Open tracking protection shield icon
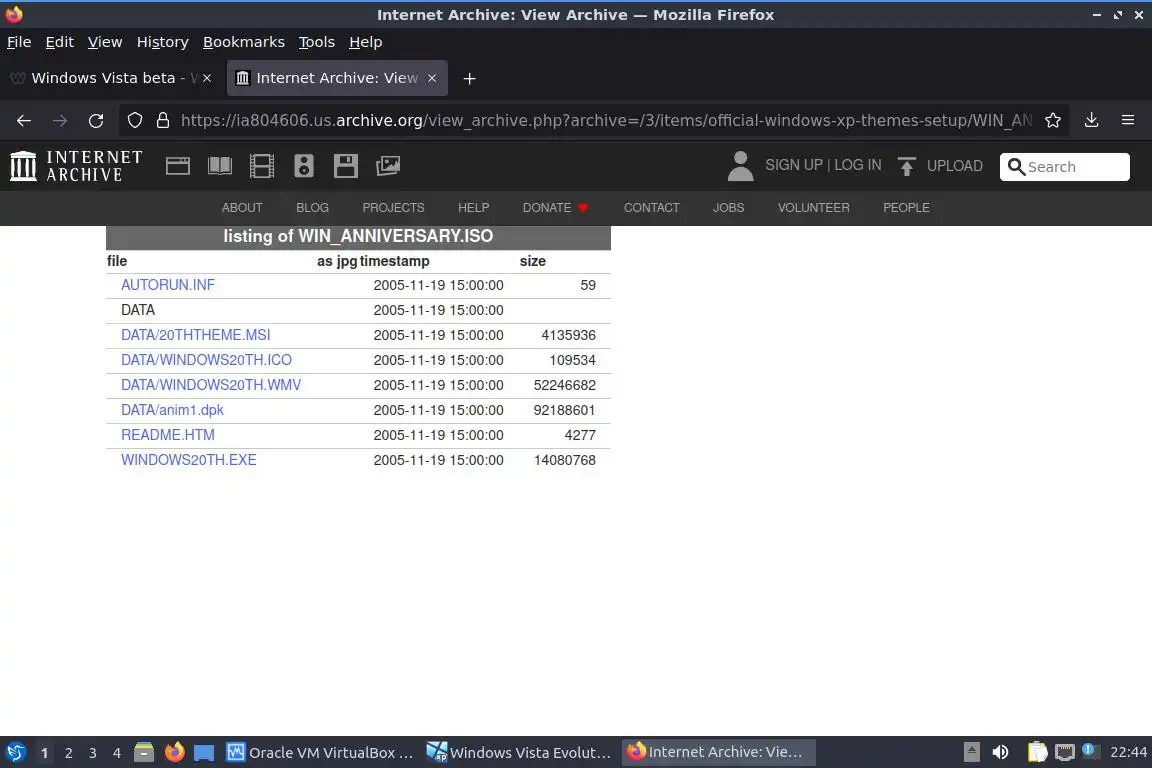 pyautogui.click(x=135, y=121)
